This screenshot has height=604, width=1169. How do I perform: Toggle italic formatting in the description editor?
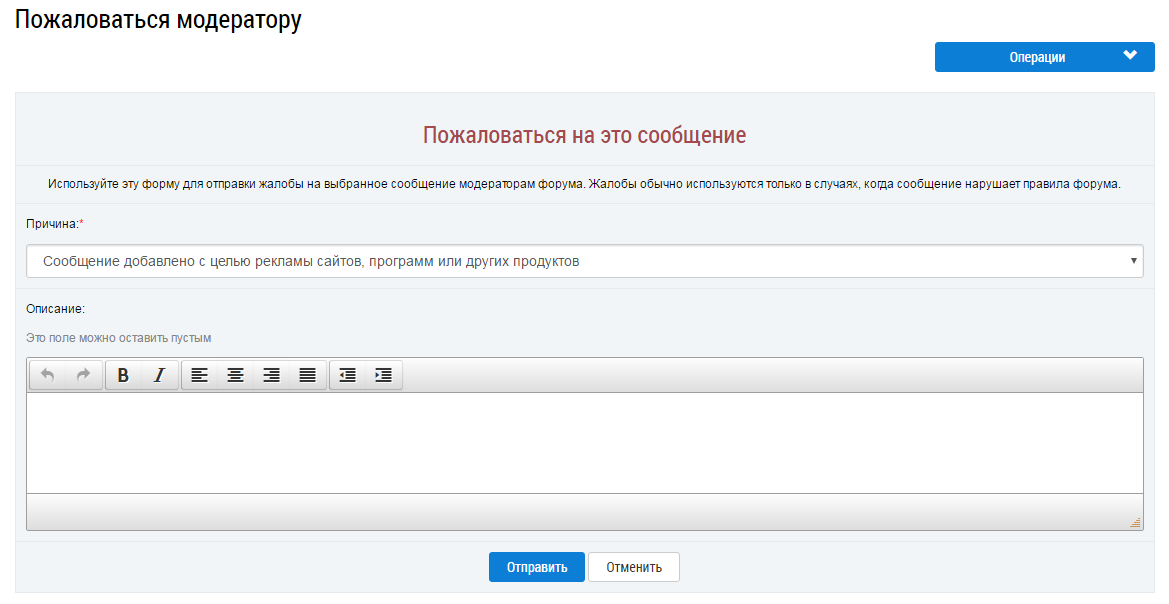coord(158,375)
